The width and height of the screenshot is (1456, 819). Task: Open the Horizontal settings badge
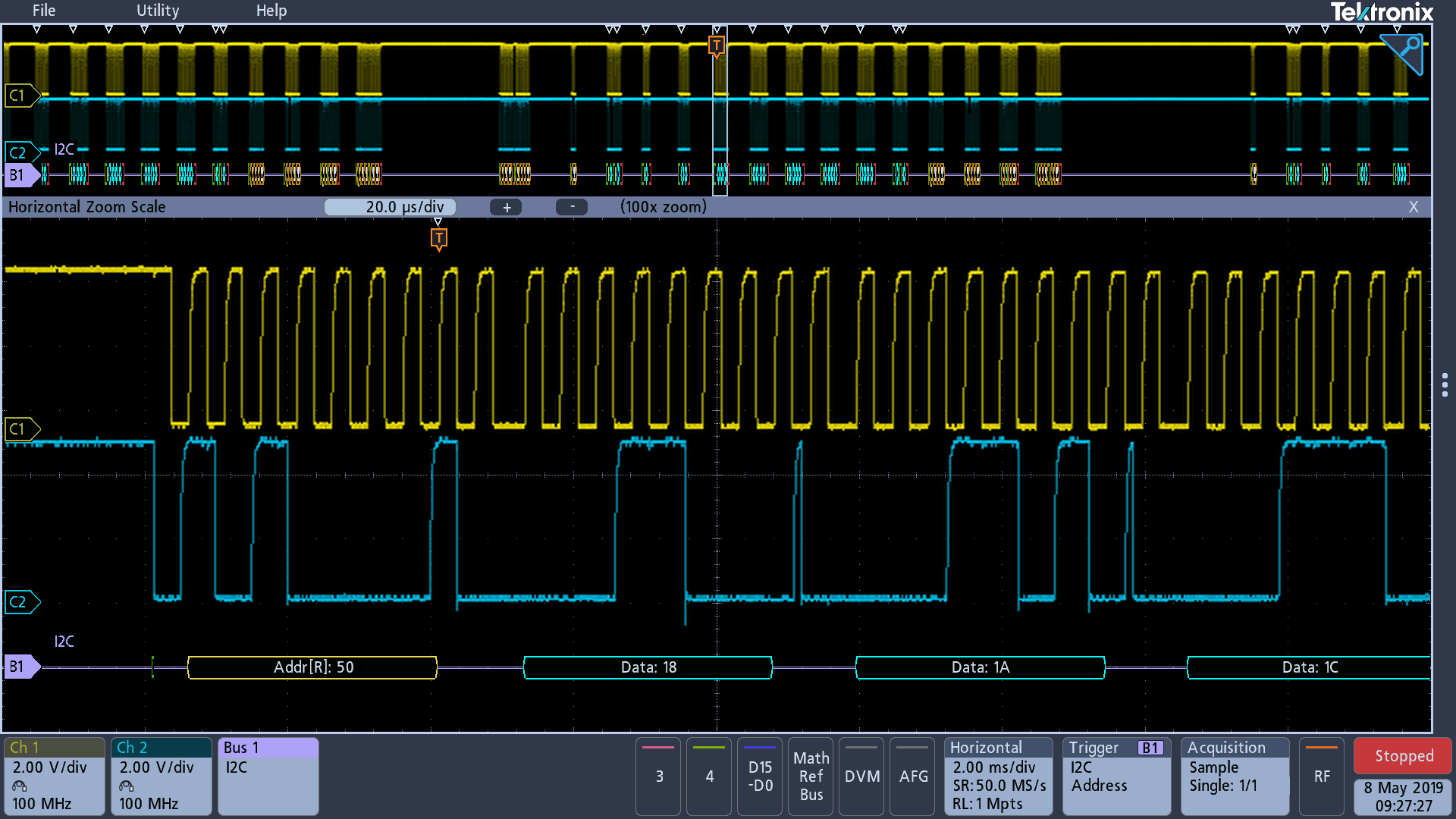coord(998,776)
